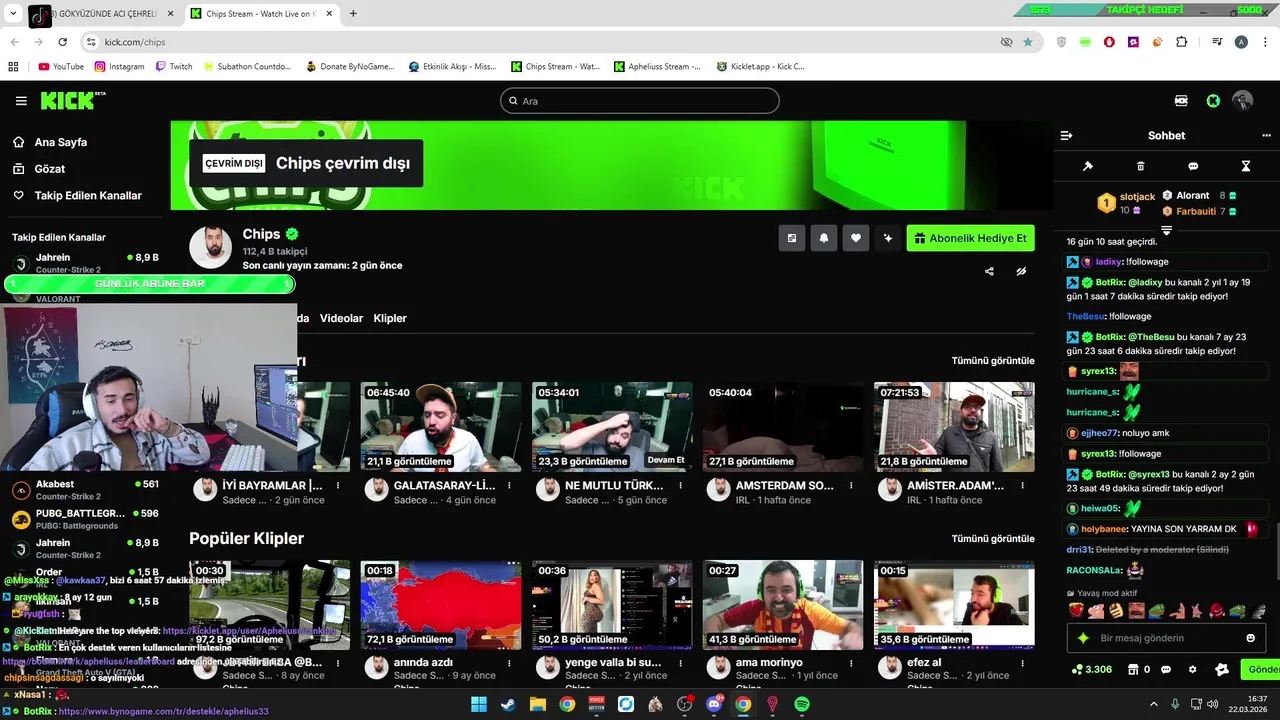
Task: Click the speech bubble icon below Sohbet
Action: (1193, 166)
